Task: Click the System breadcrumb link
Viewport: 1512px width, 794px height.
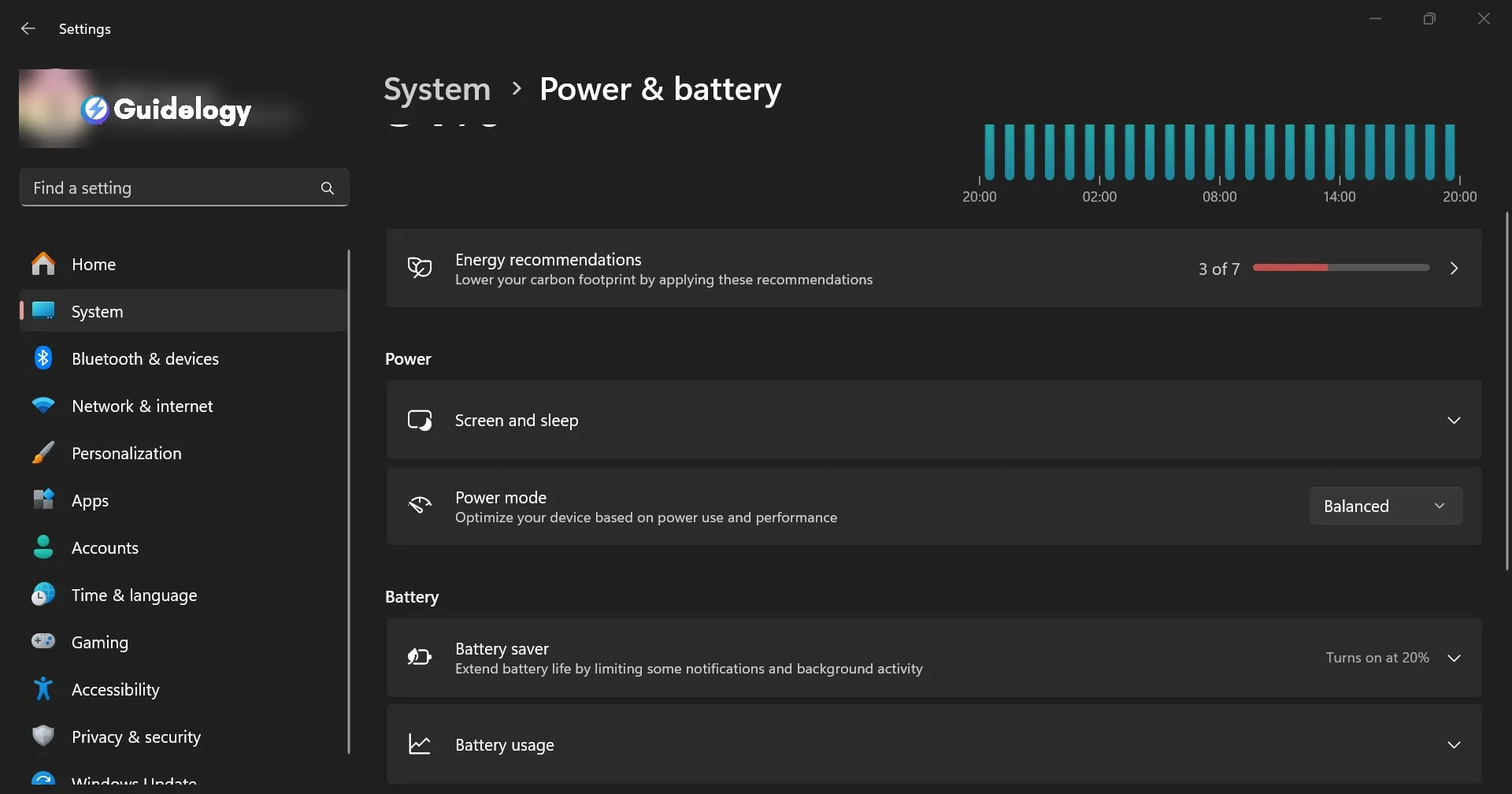Action: [x=437, y=89]
